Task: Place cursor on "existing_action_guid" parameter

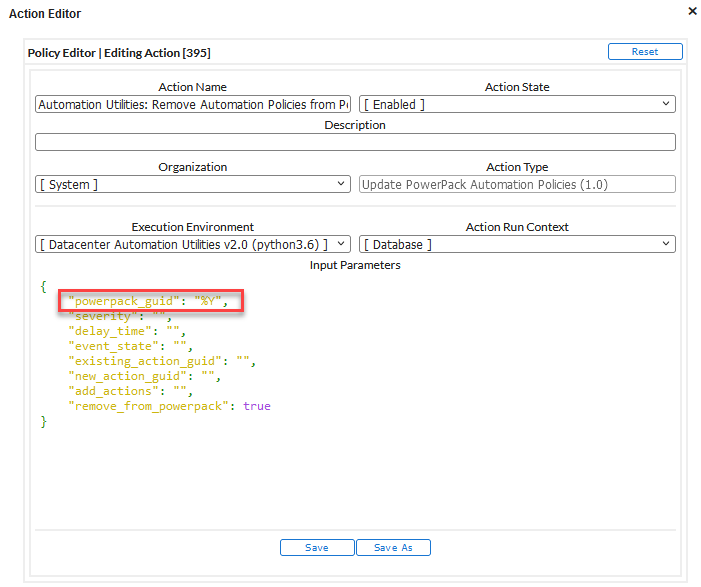Action: click(145, 361)
